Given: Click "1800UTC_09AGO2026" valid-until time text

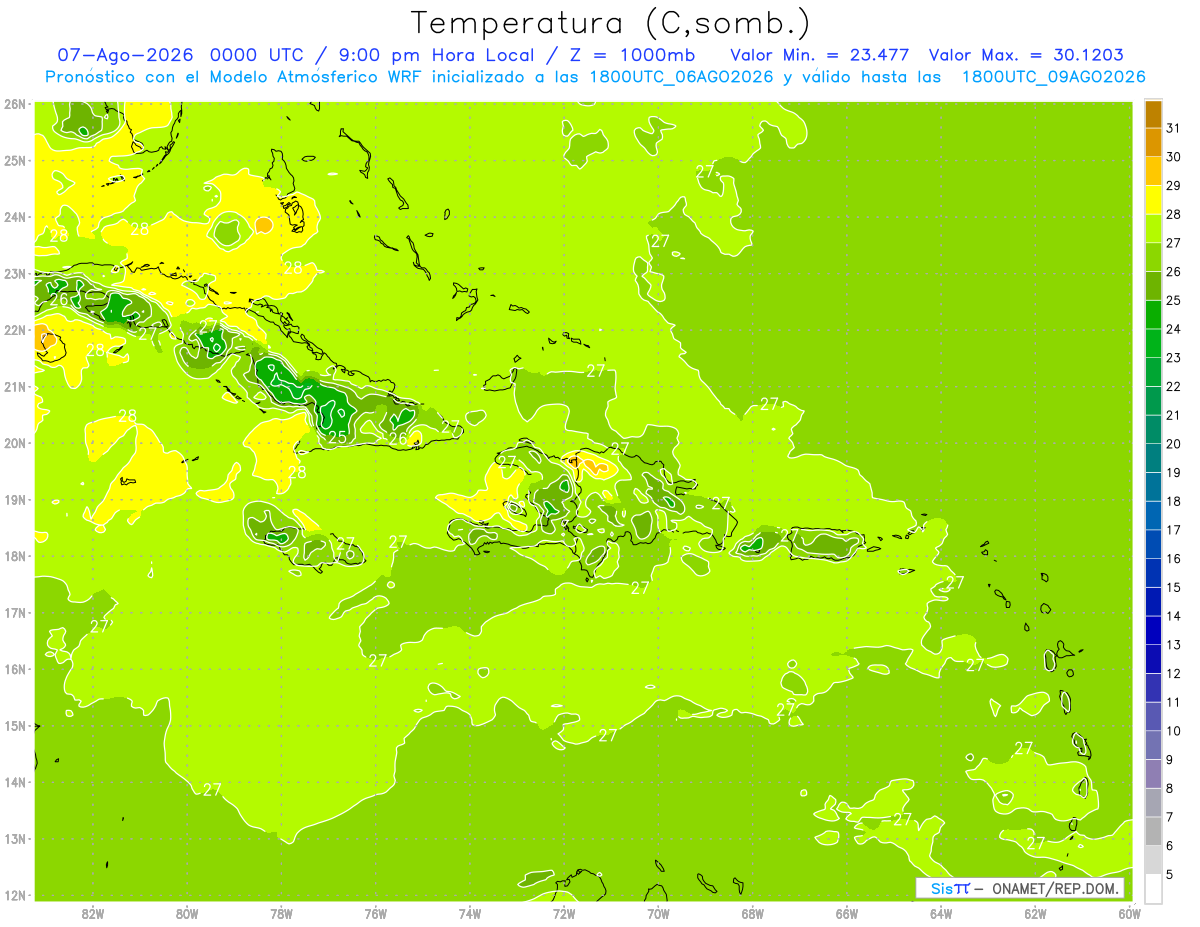Looking at the screenshot, I should [1053, 77].
